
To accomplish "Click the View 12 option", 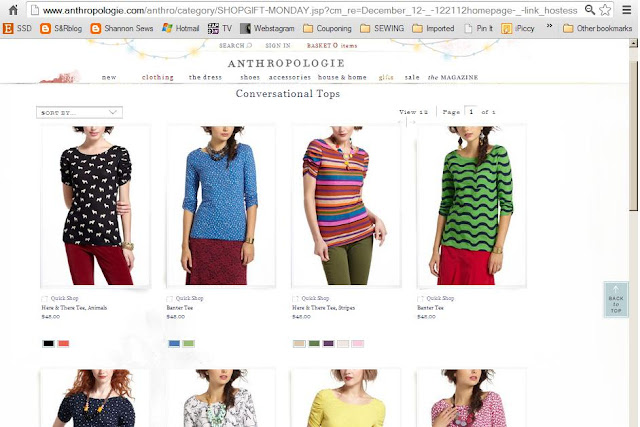I will pos(413,112).
